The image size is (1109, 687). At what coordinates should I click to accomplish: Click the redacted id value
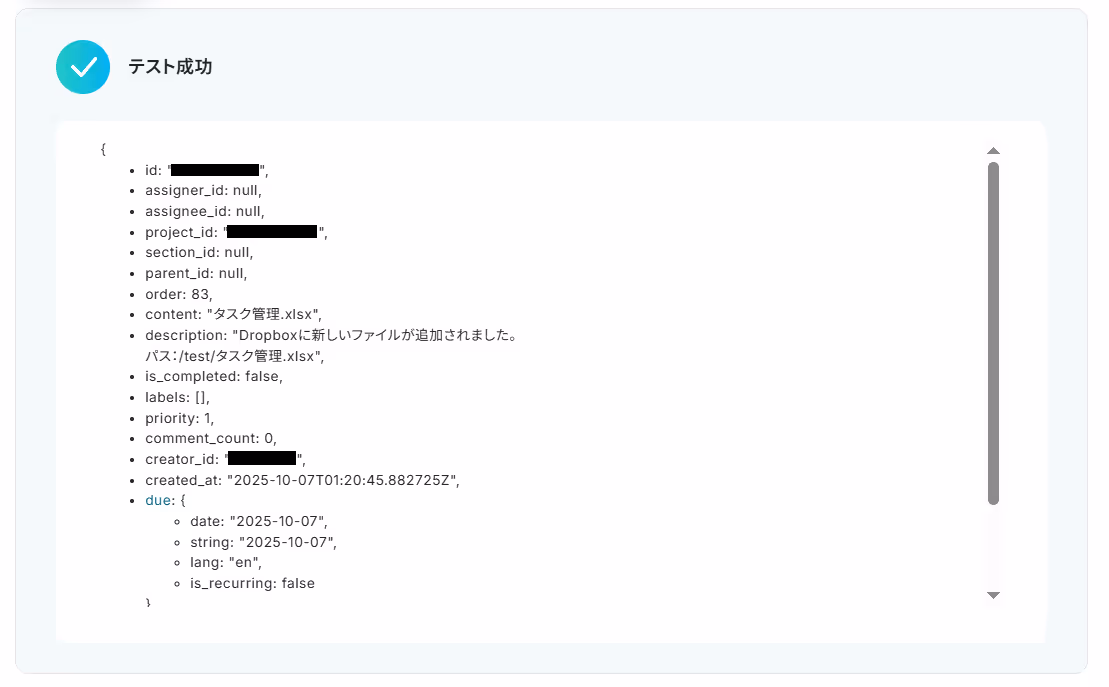(x=215, y=170)
